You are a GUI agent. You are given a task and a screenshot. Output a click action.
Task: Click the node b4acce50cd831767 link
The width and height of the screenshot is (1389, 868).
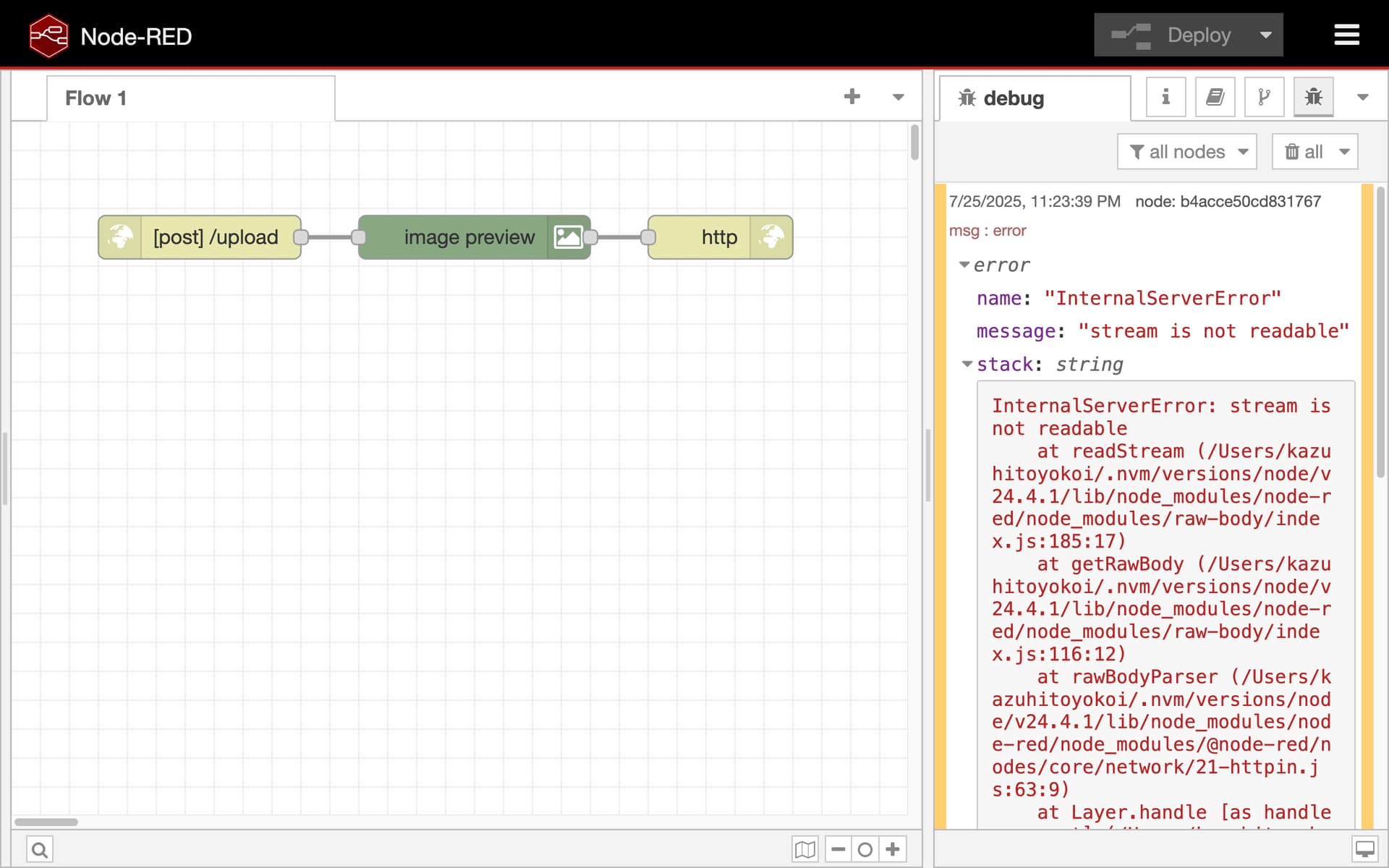[x=1228, y=201]
